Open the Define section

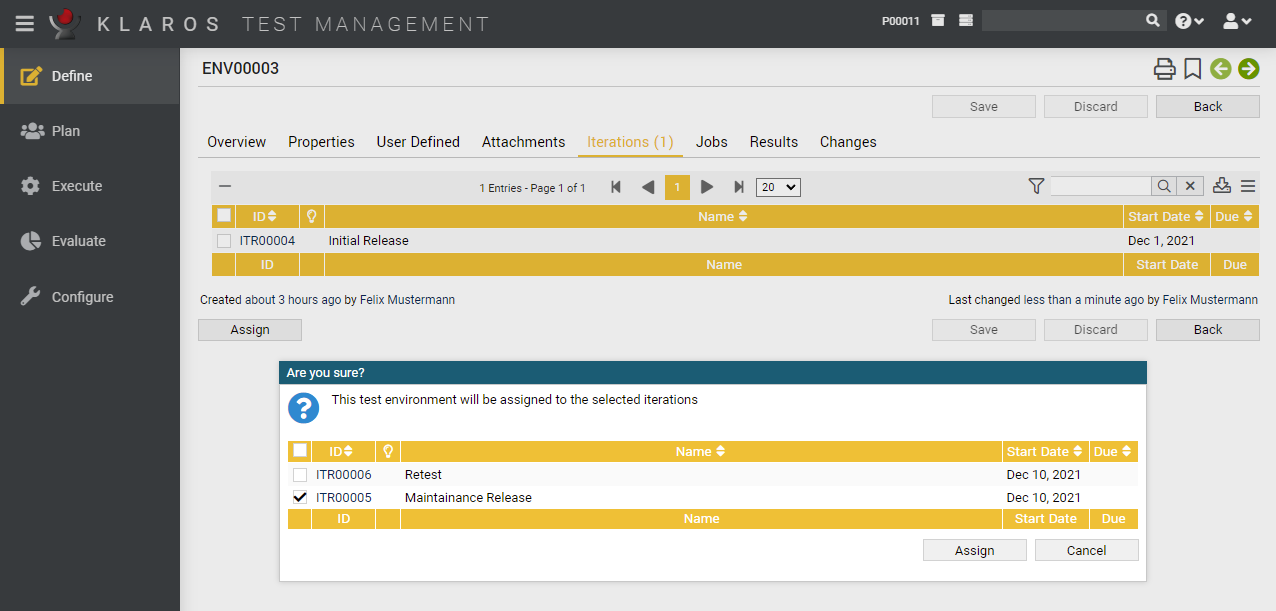point(90,76)
